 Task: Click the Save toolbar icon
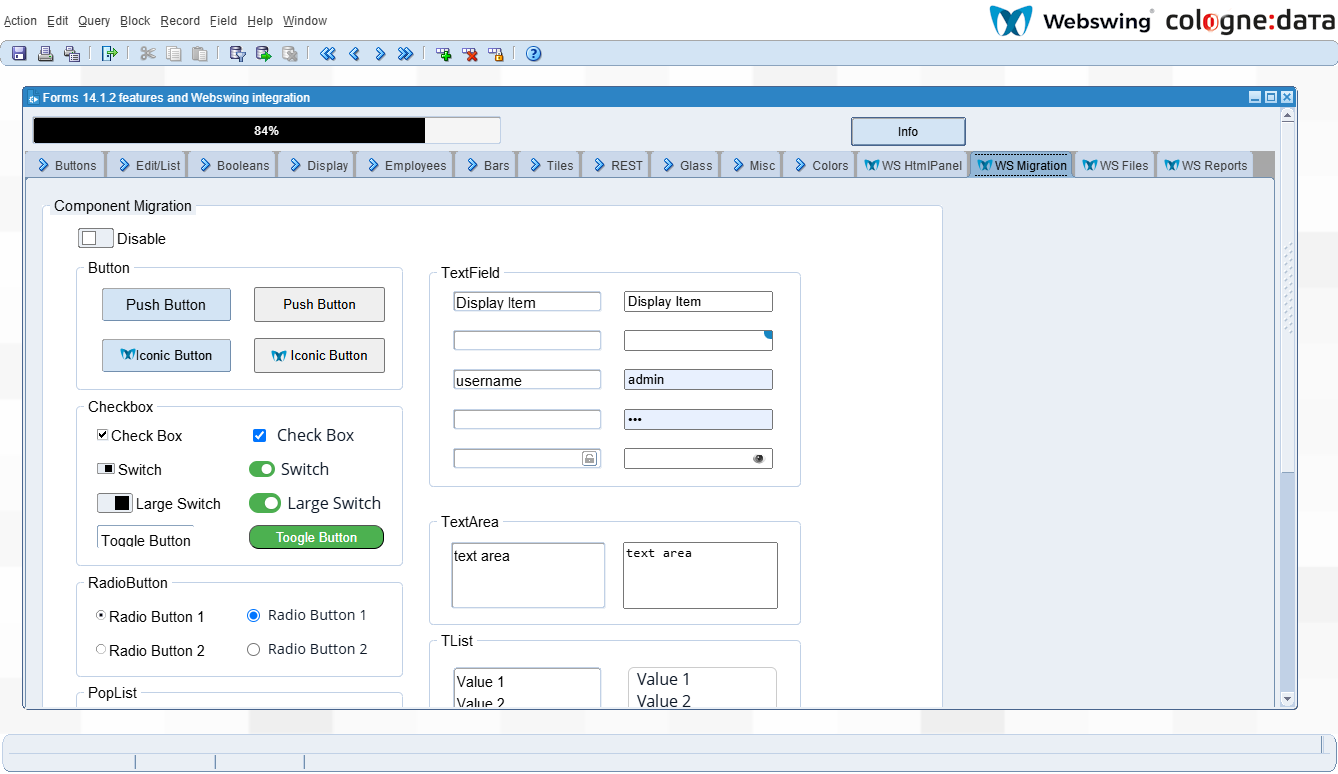(19, 54)
